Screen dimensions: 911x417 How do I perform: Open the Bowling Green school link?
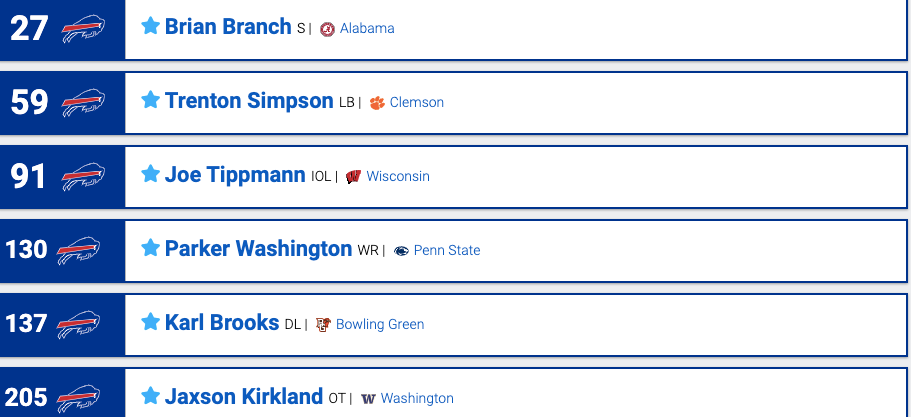[380, 325]
